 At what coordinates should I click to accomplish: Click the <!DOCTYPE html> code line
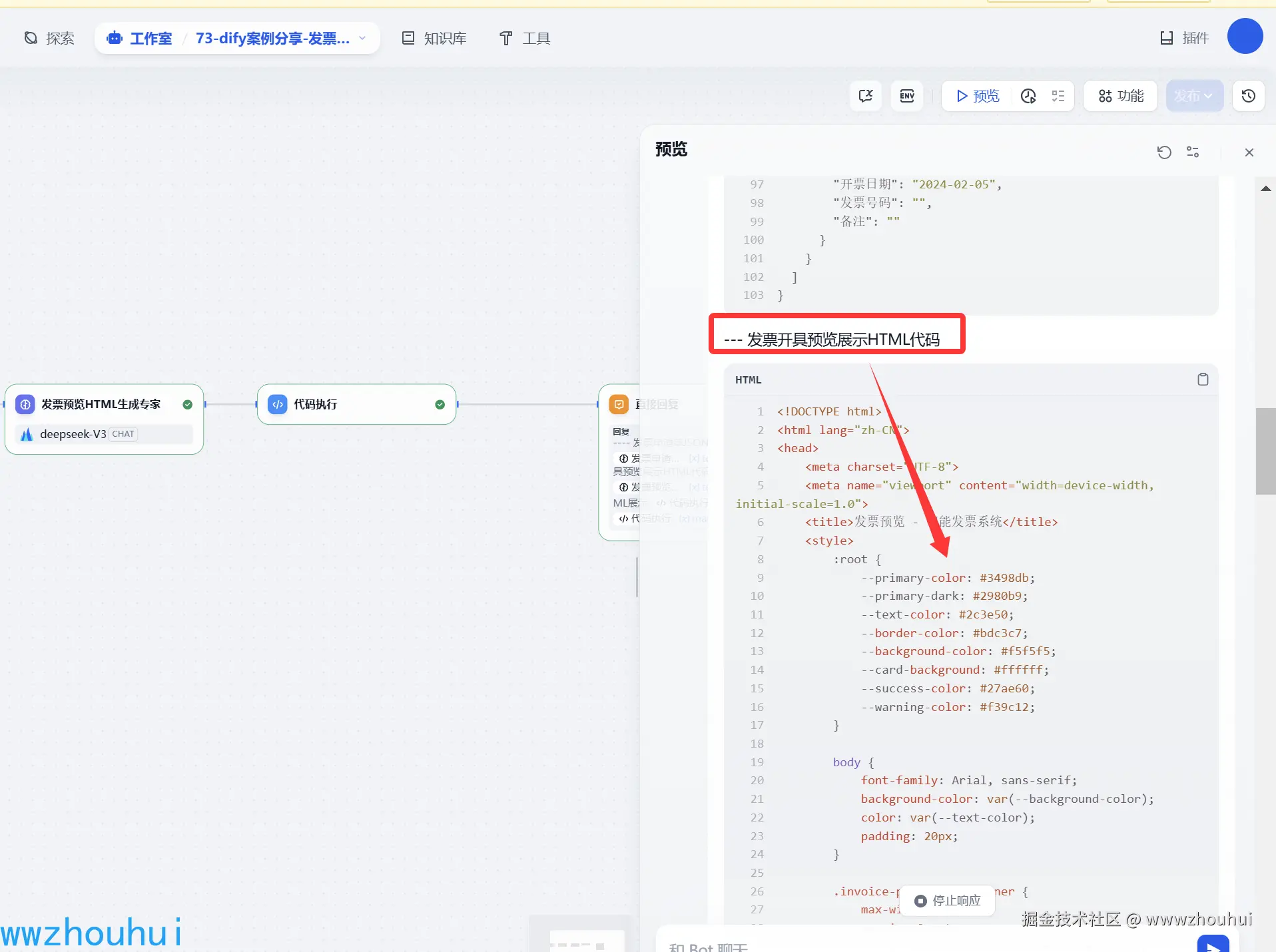coord(829,411)
